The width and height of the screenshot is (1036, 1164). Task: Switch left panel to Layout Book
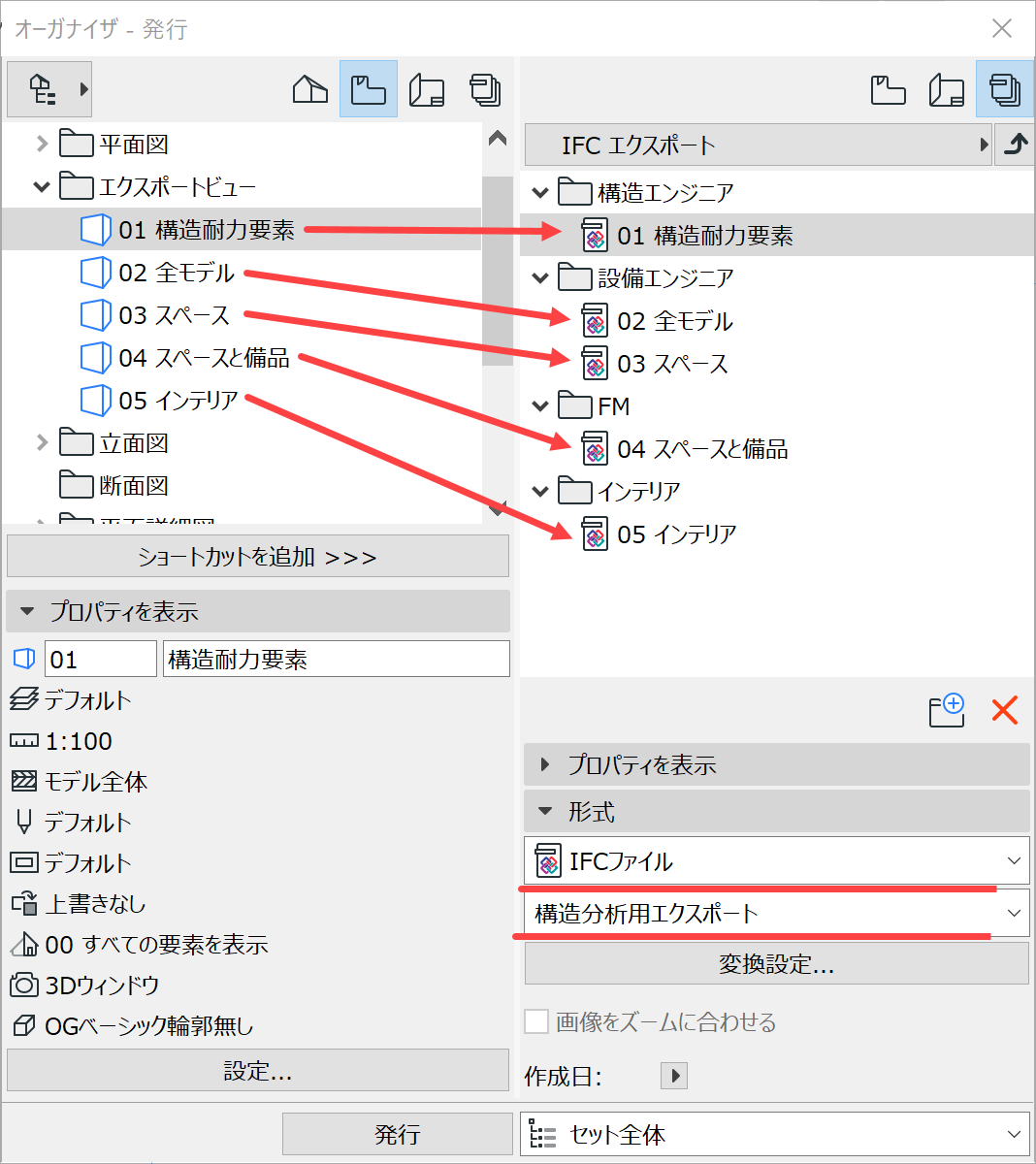click(427, 89)
